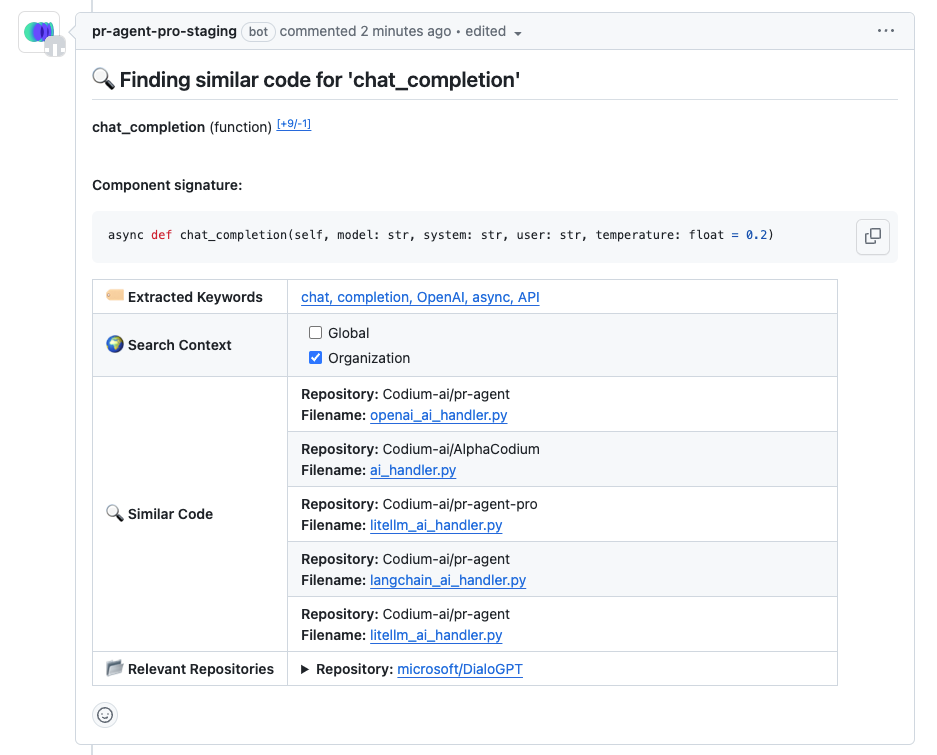
Task: Add an emoji reaction to comment
Action: pyautogui.click(x=105, y=714)
